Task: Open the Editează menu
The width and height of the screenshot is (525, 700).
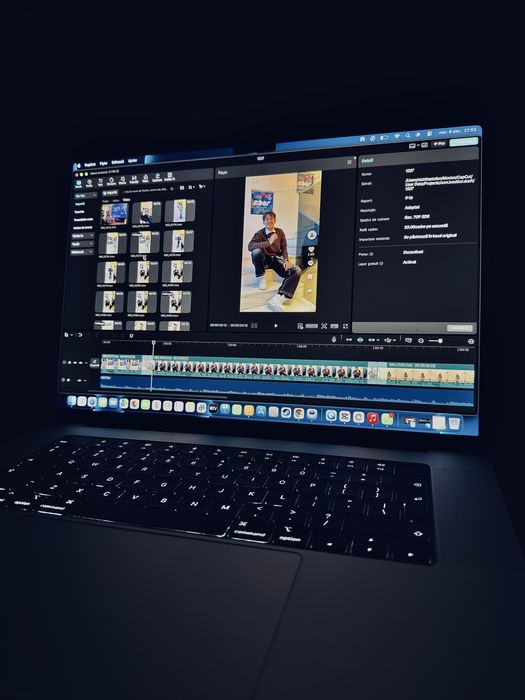Action: pyautogui.click(x=117, y=162)
